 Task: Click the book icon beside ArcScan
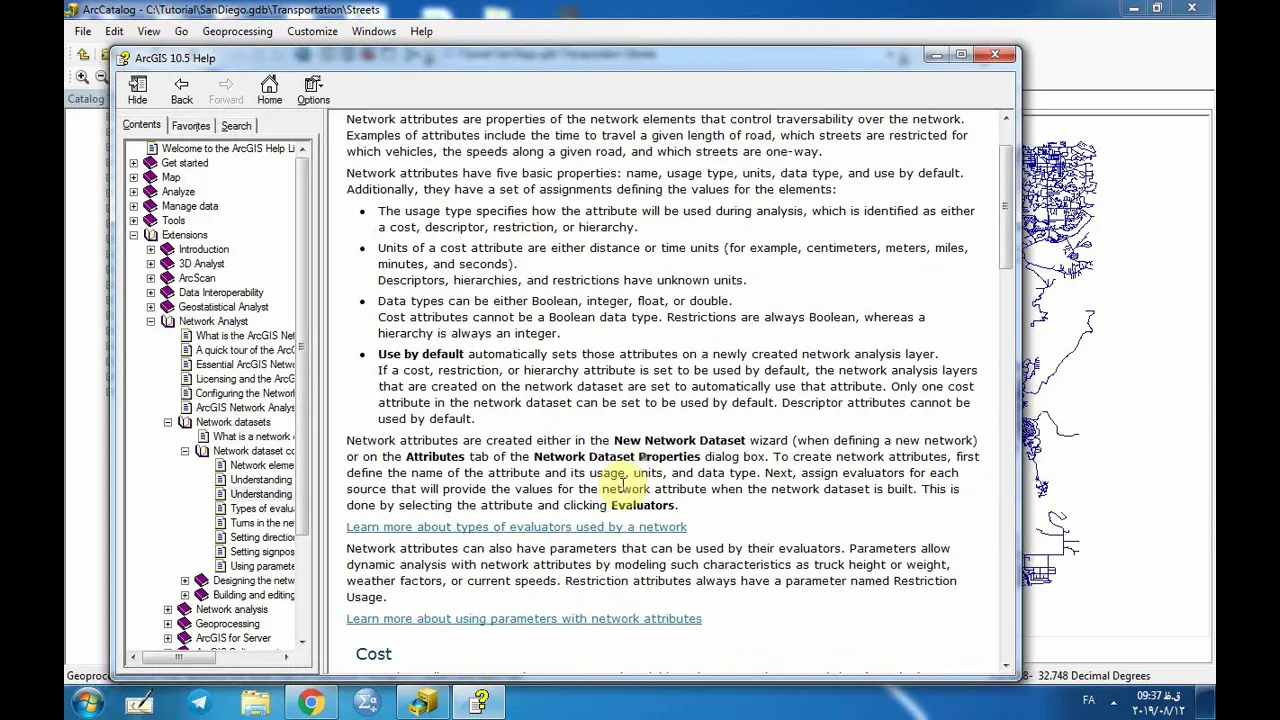click(167, 278)
